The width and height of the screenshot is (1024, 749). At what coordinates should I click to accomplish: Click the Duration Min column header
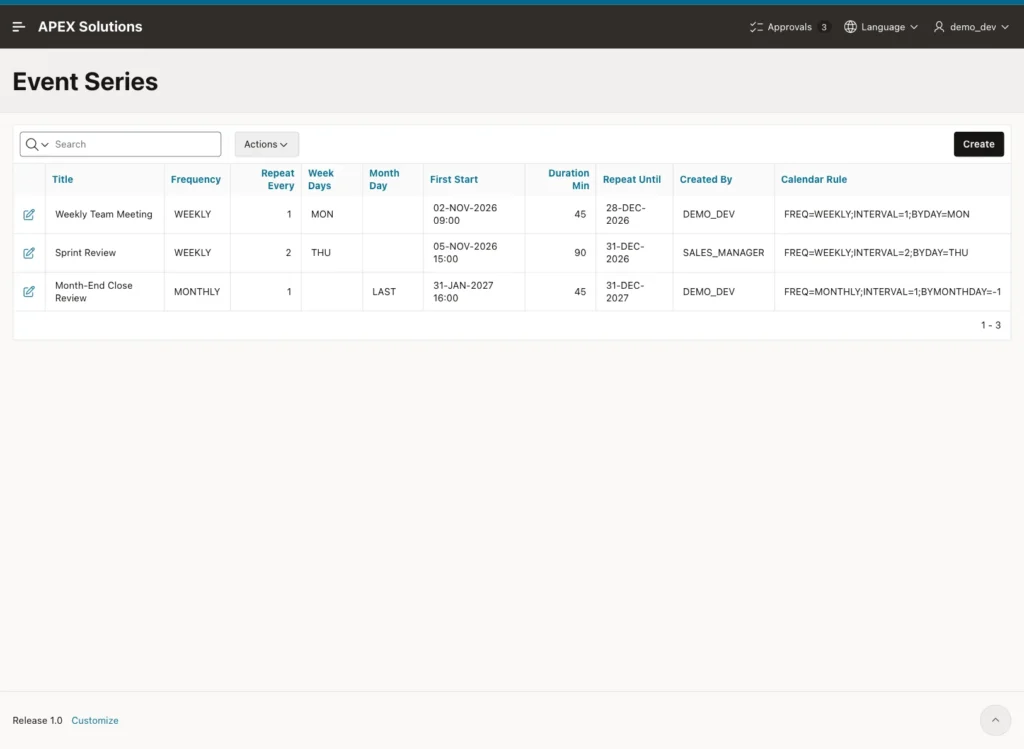pos(568,180)
